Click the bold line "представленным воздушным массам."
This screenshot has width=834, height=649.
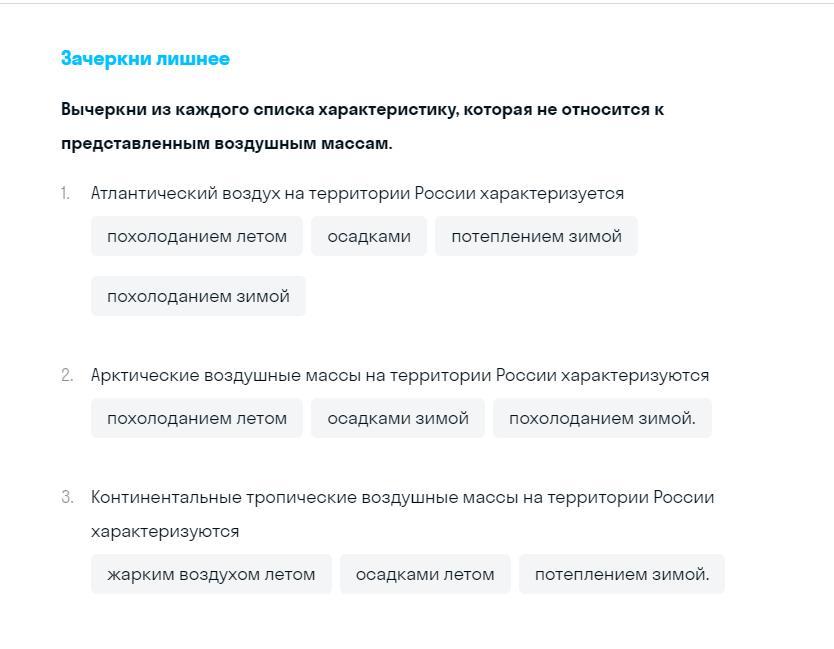pos(227,143)
